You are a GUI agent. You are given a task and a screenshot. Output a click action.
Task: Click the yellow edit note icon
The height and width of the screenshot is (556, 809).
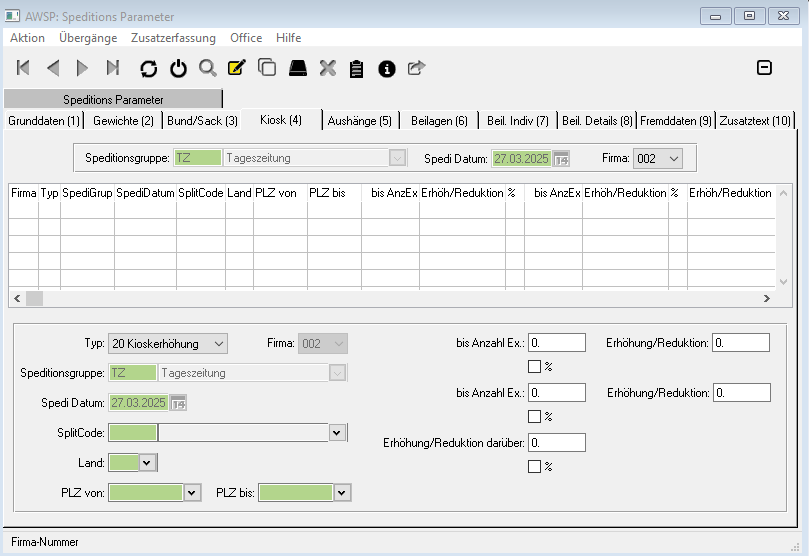[x=237, y=68]
